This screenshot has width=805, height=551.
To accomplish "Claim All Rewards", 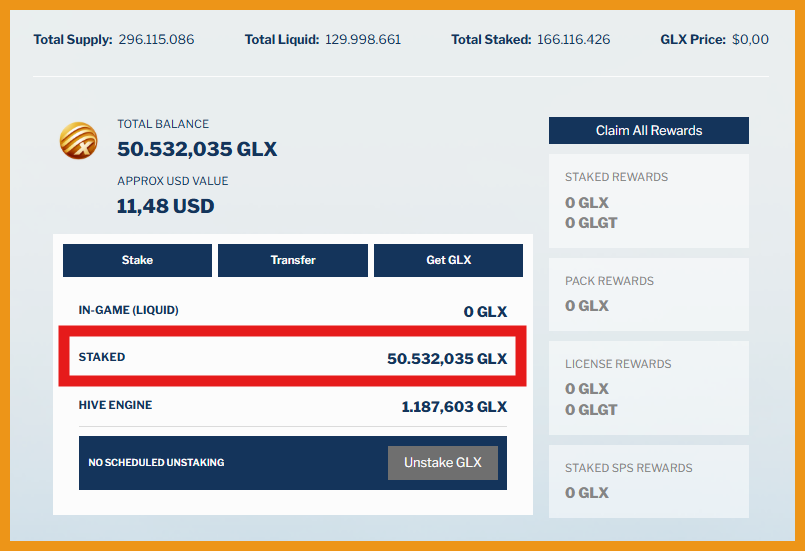I will pos(648,131).
